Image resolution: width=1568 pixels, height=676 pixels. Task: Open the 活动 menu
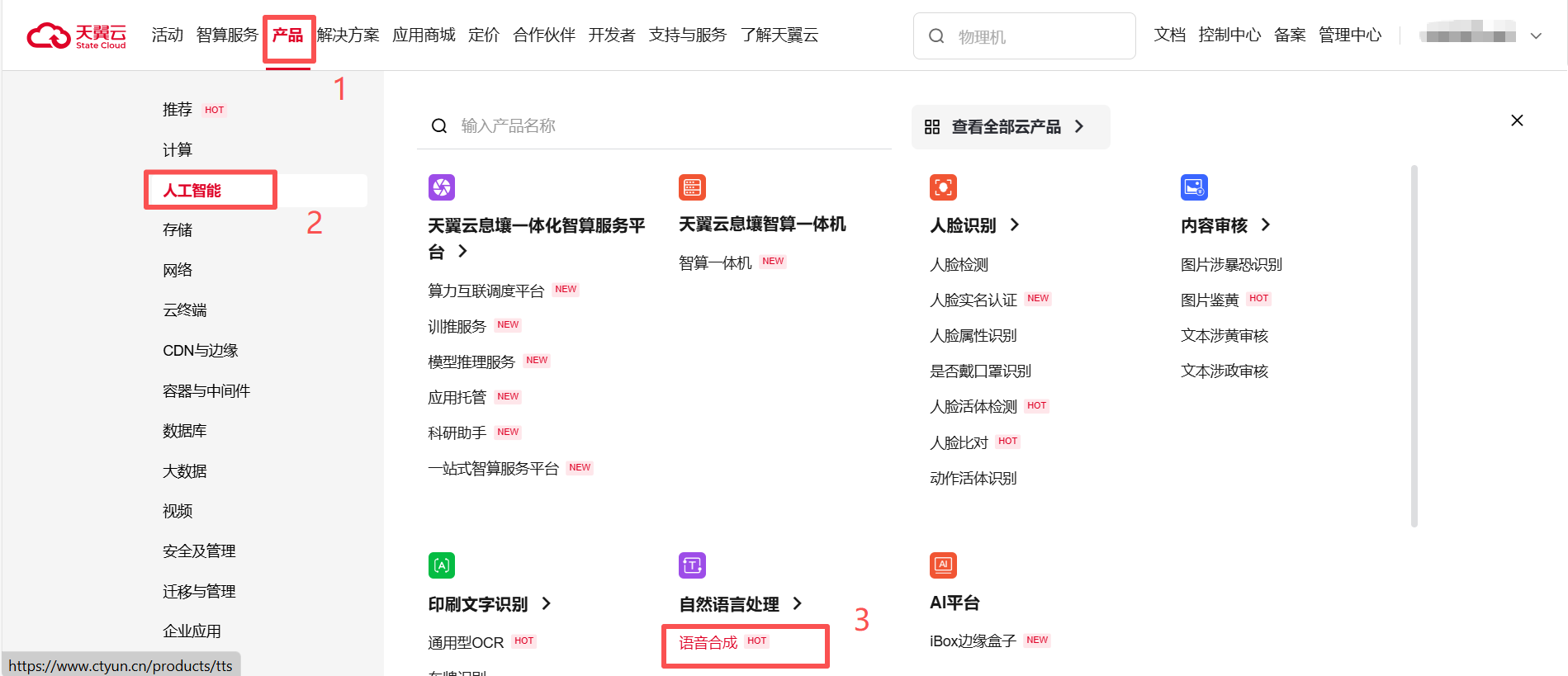coord(168,35)
